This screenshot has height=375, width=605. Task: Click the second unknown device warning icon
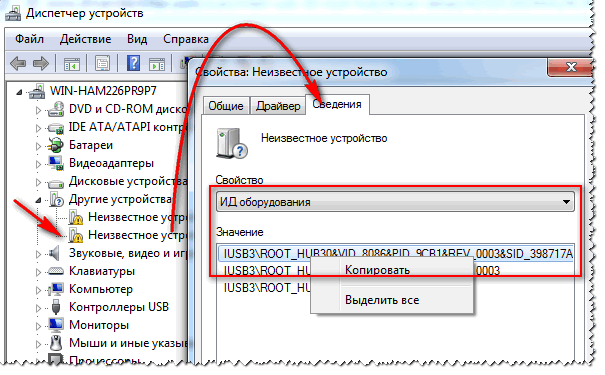point(76,235)
